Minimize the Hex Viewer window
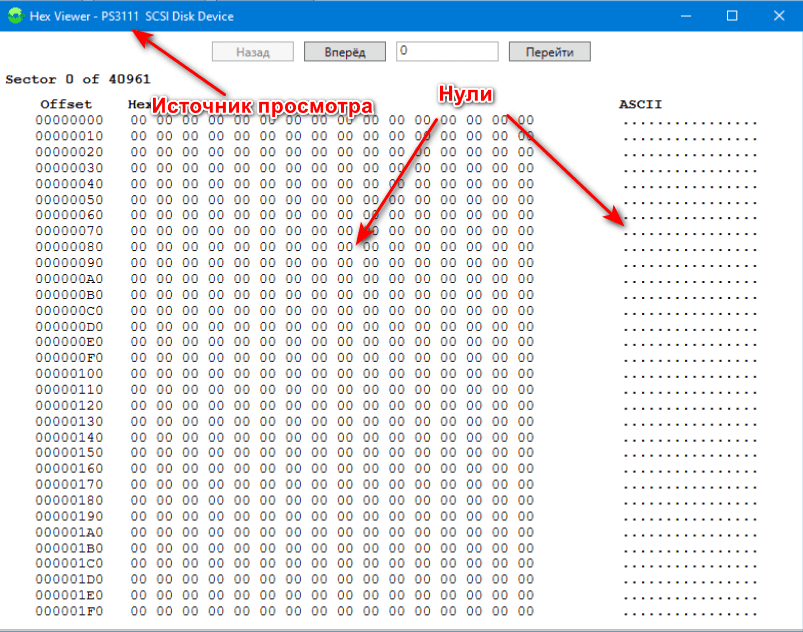The height and width of the screenshot is (632, 803). (x=685, y=16)
